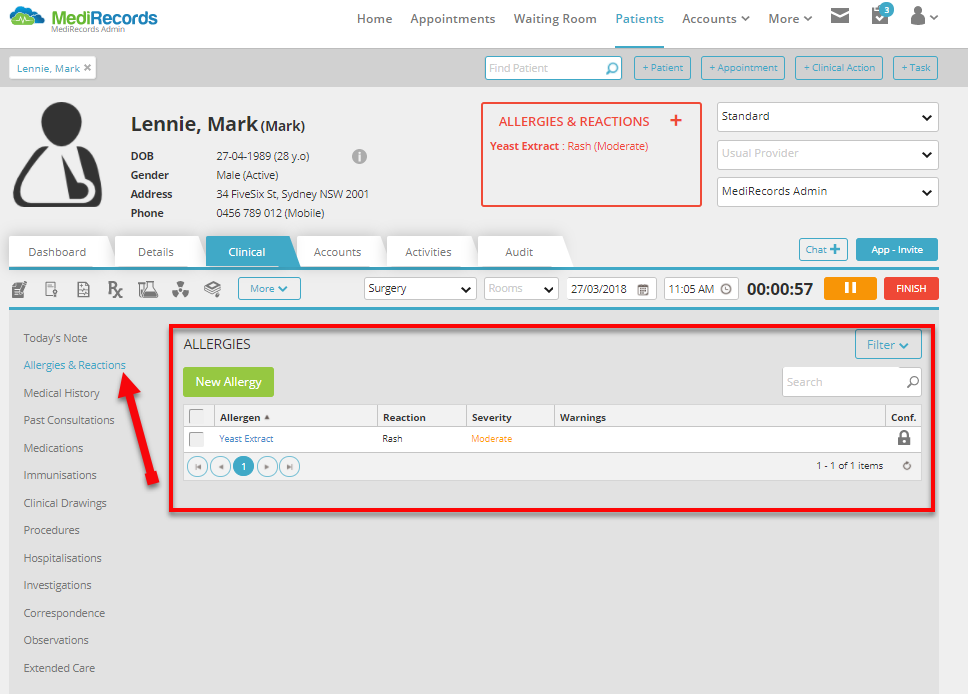The height and width of the screenshot is (694, 968).
Task: Expand the Standard dropdown
Action: [827, 117]
